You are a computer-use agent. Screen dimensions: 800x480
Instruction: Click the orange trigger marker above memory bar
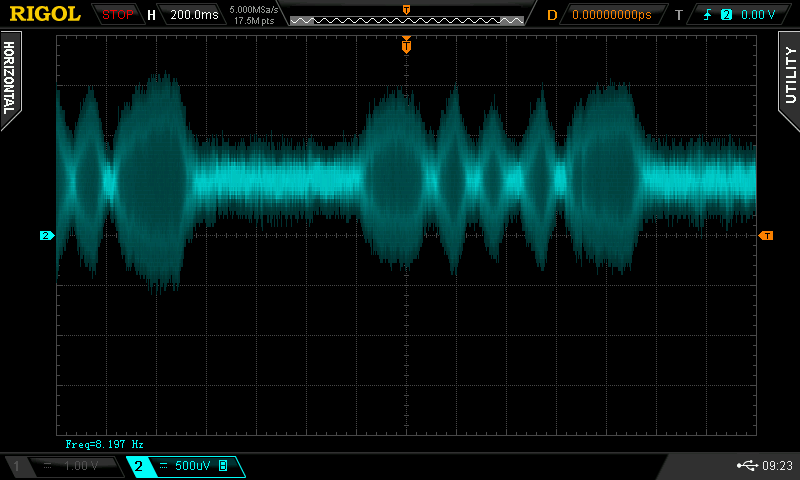(407, 10)
